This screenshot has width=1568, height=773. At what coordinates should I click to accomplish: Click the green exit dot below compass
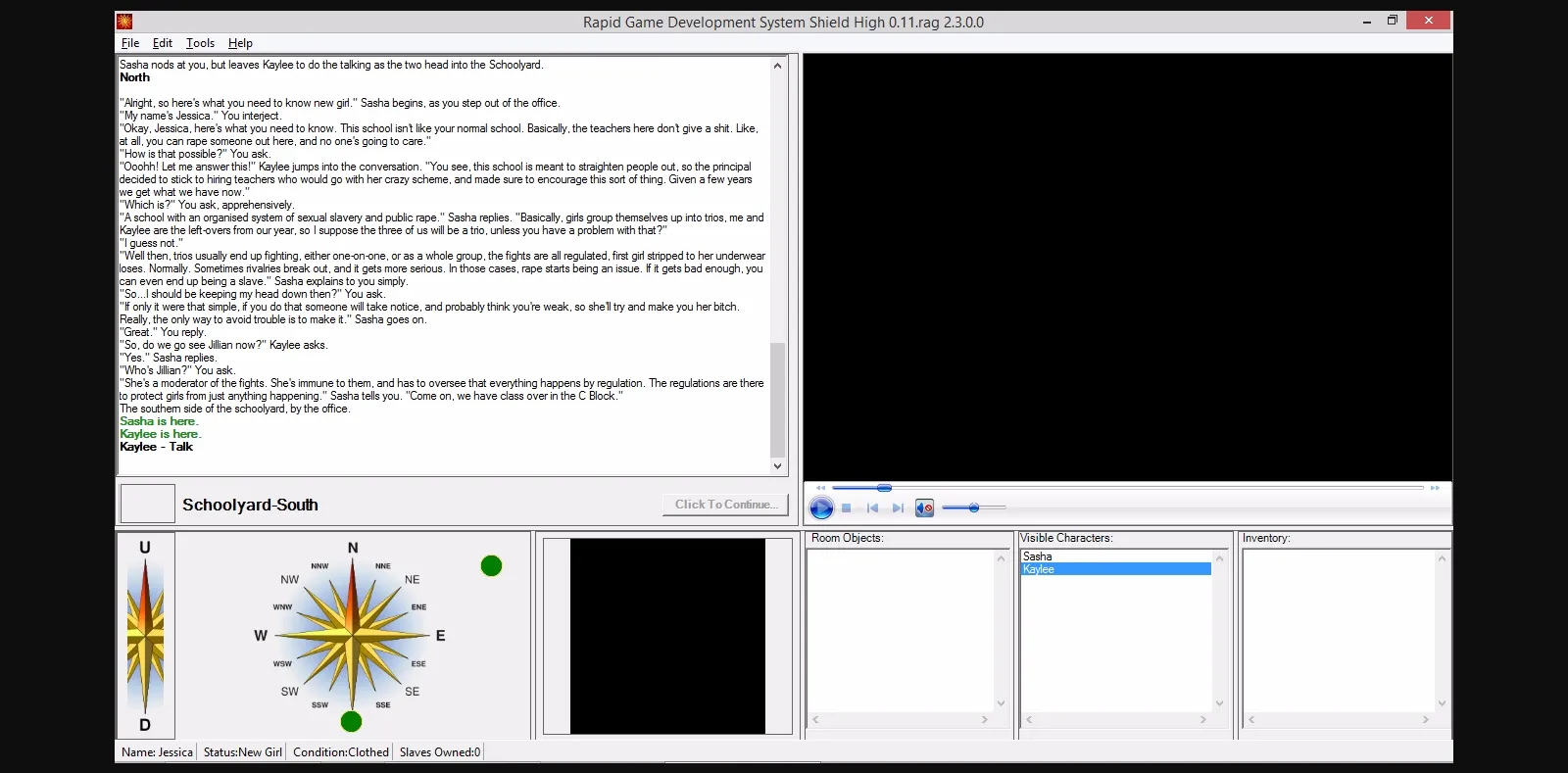point(351,722)
